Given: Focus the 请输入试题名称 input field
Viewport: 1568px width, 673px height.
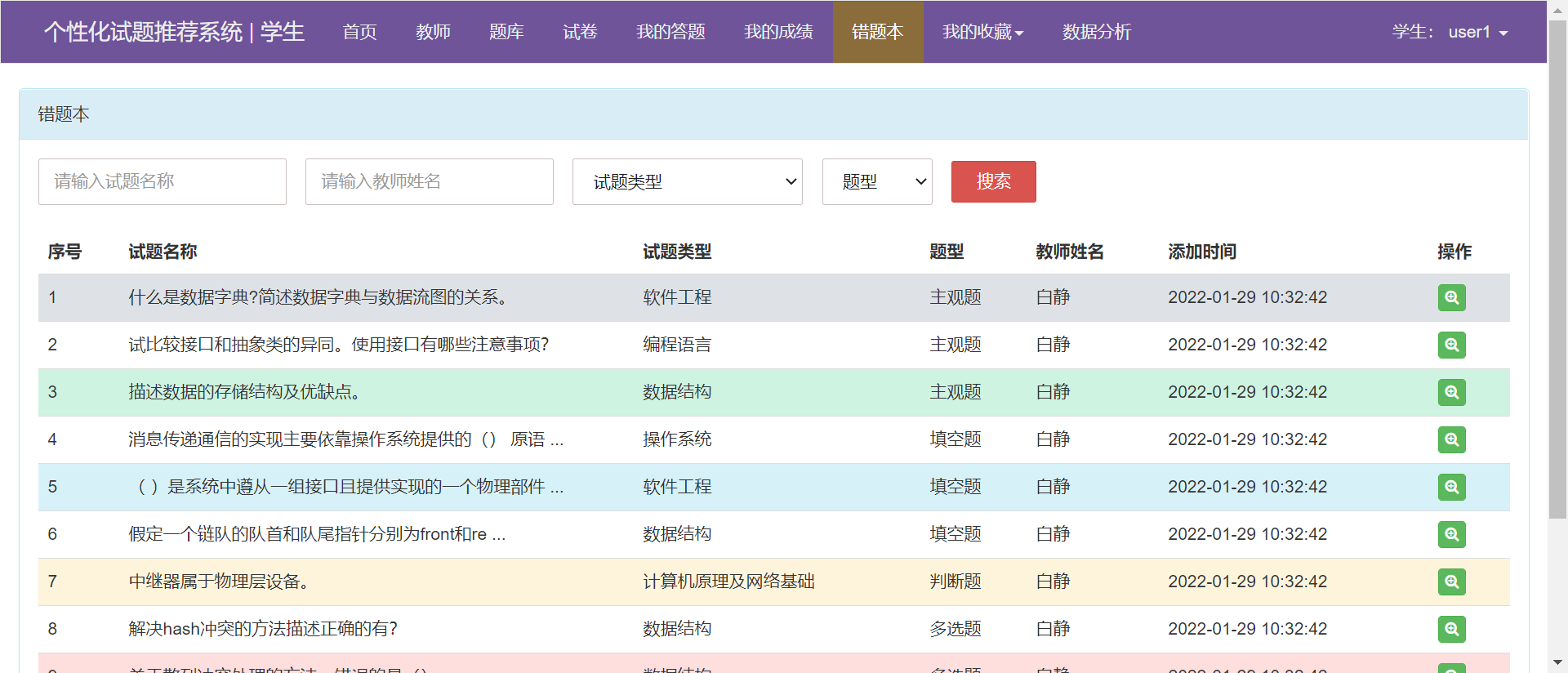Looking at the screenshot, I should pyautogui.click(x=163, y=181).
